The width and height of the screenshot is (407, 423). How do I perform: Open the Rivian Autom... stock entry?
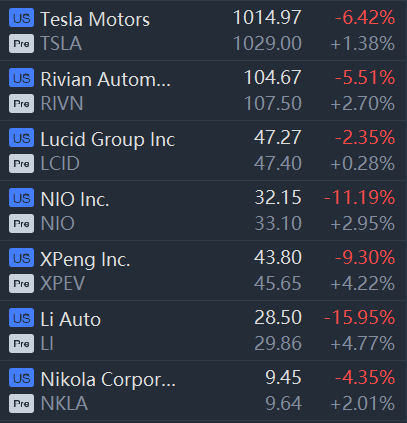point(105,79)
